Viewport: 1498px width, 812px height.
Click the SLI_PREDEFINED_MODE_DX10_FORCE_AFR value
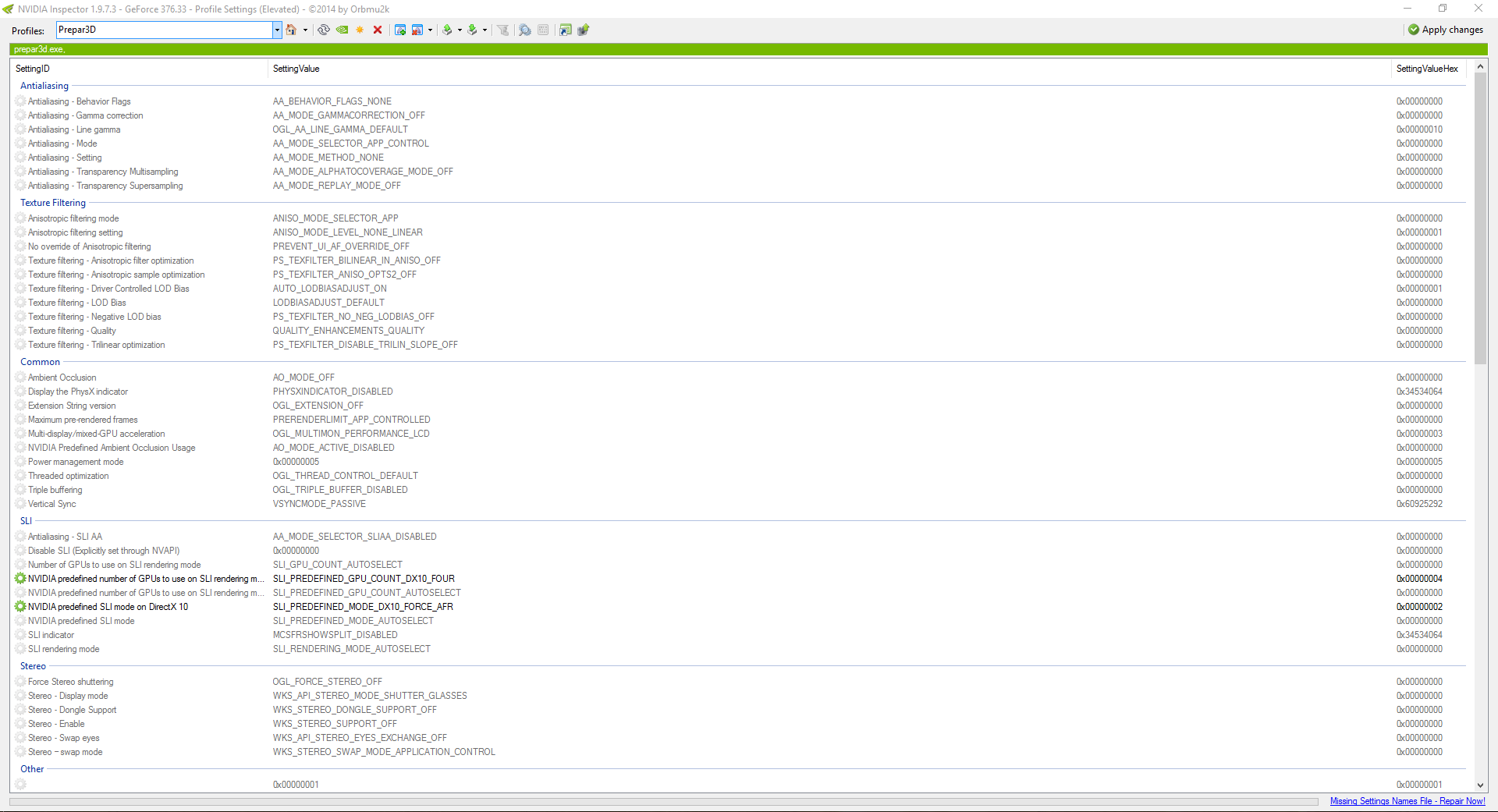[363, 607]
